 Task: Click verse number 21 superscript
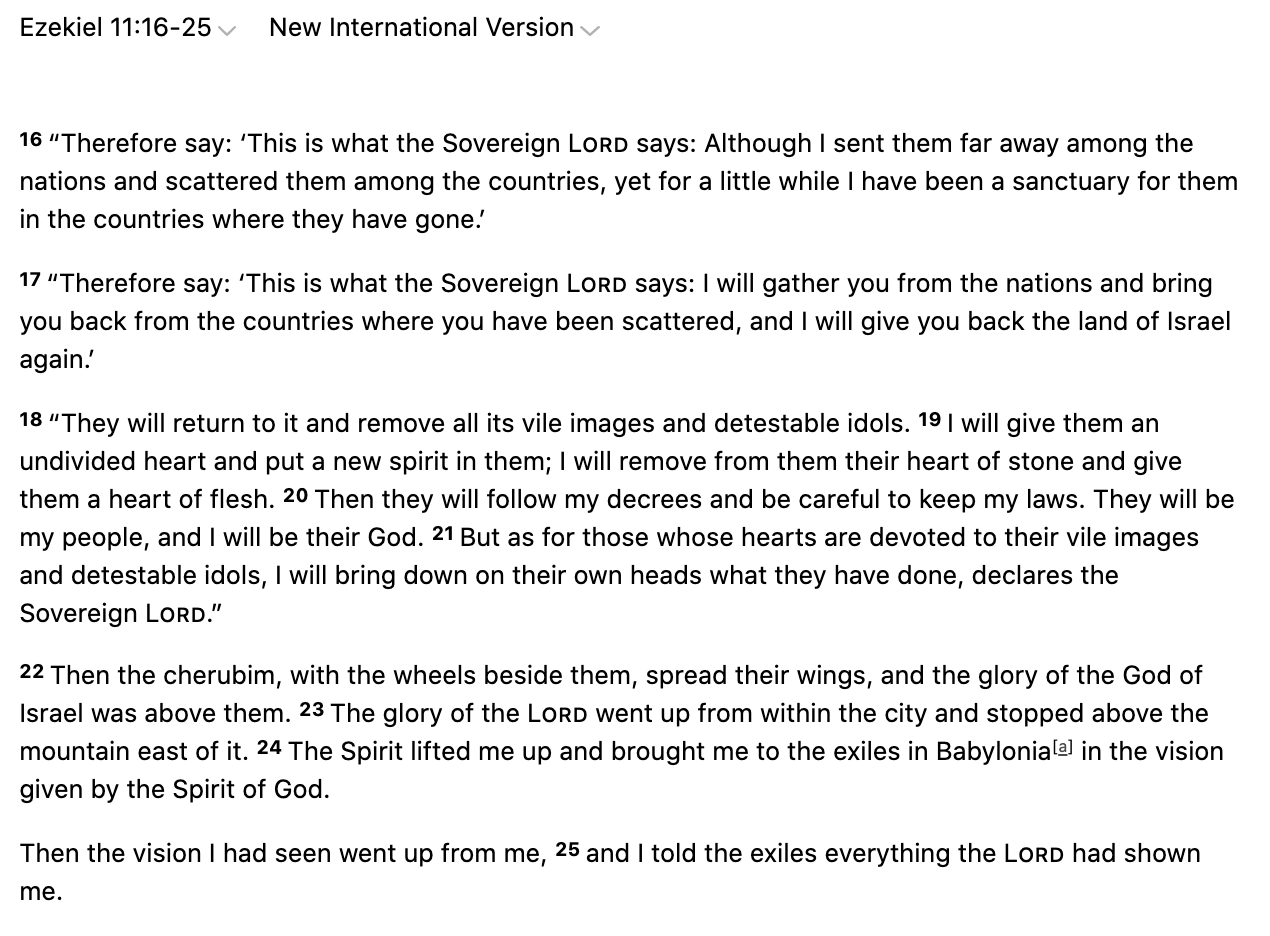[442, 533]
